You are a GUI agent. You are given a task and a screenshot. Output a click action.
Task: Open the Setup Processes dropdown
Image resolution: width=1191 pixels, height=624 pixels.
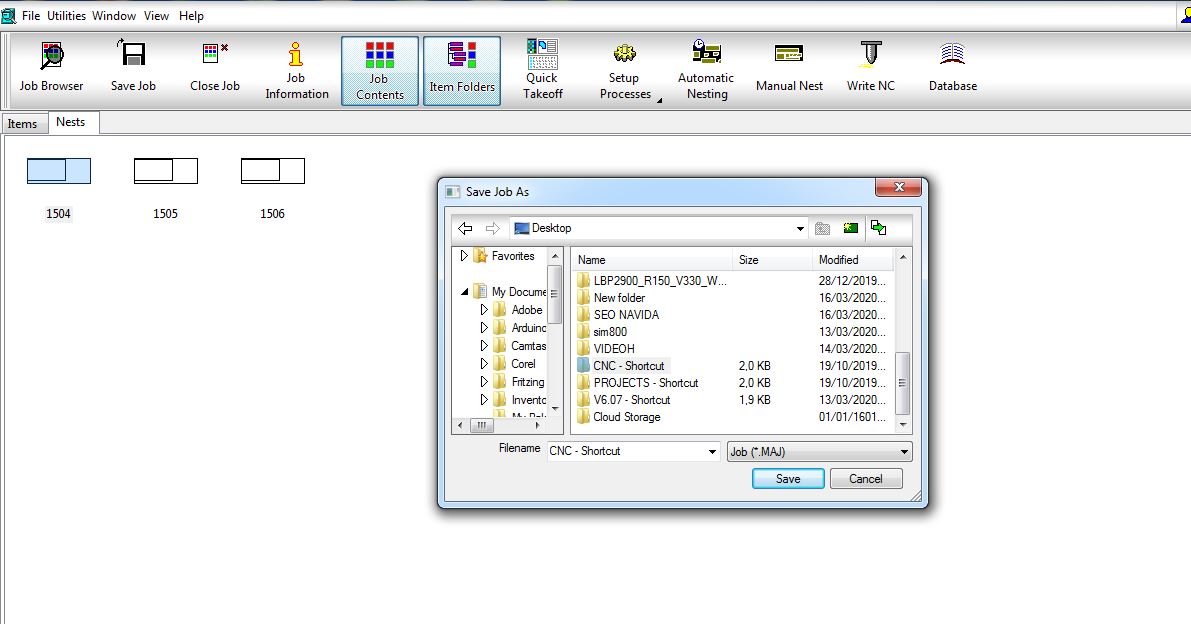(626, 70)
